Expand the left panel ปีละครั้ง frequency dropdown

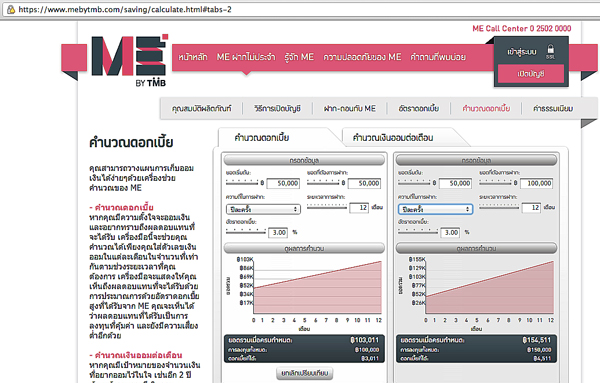tap(263, 209)
